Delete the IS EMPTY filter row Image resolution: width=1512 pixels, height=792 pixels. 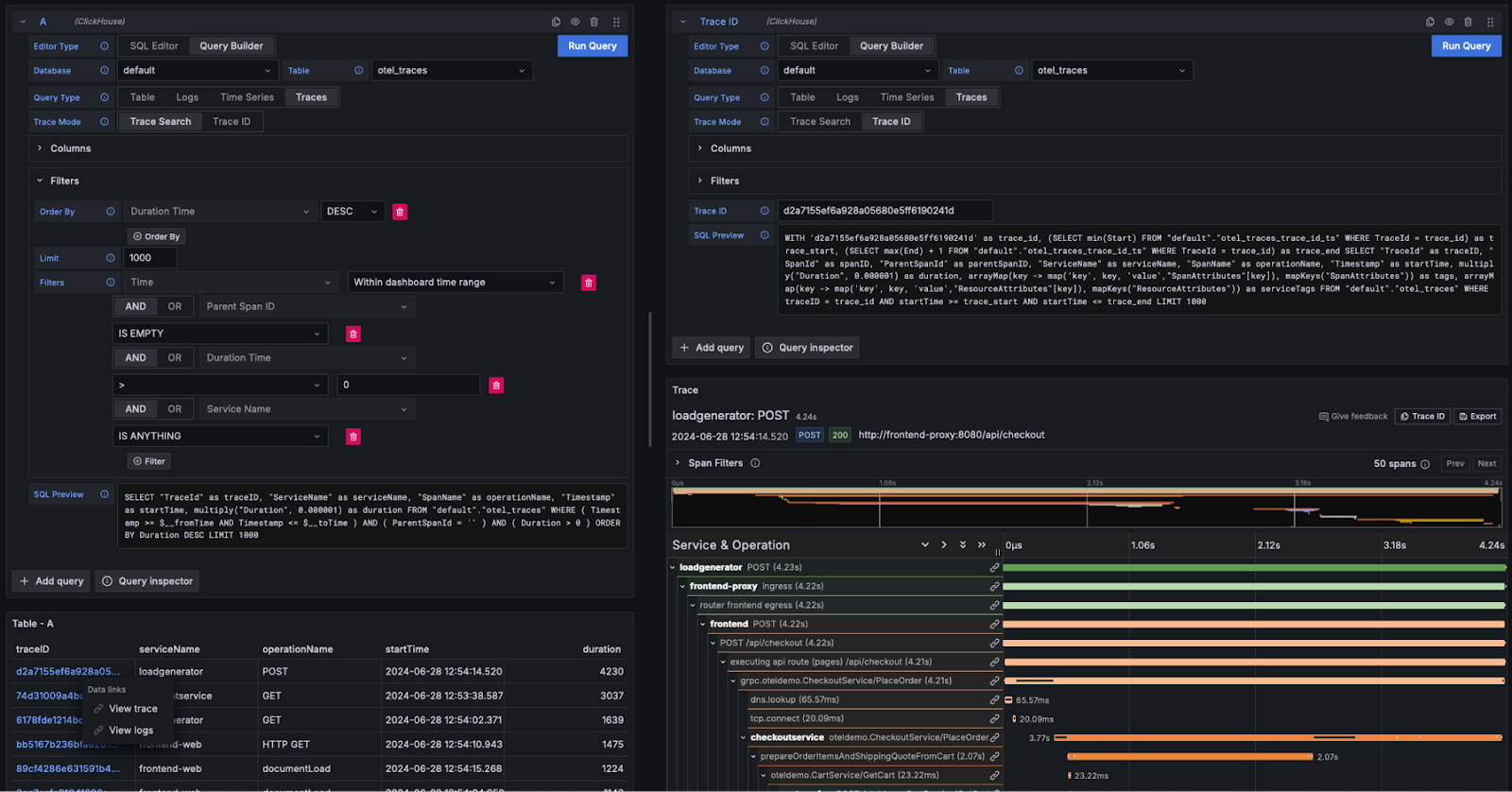click(x=353, y=334)
